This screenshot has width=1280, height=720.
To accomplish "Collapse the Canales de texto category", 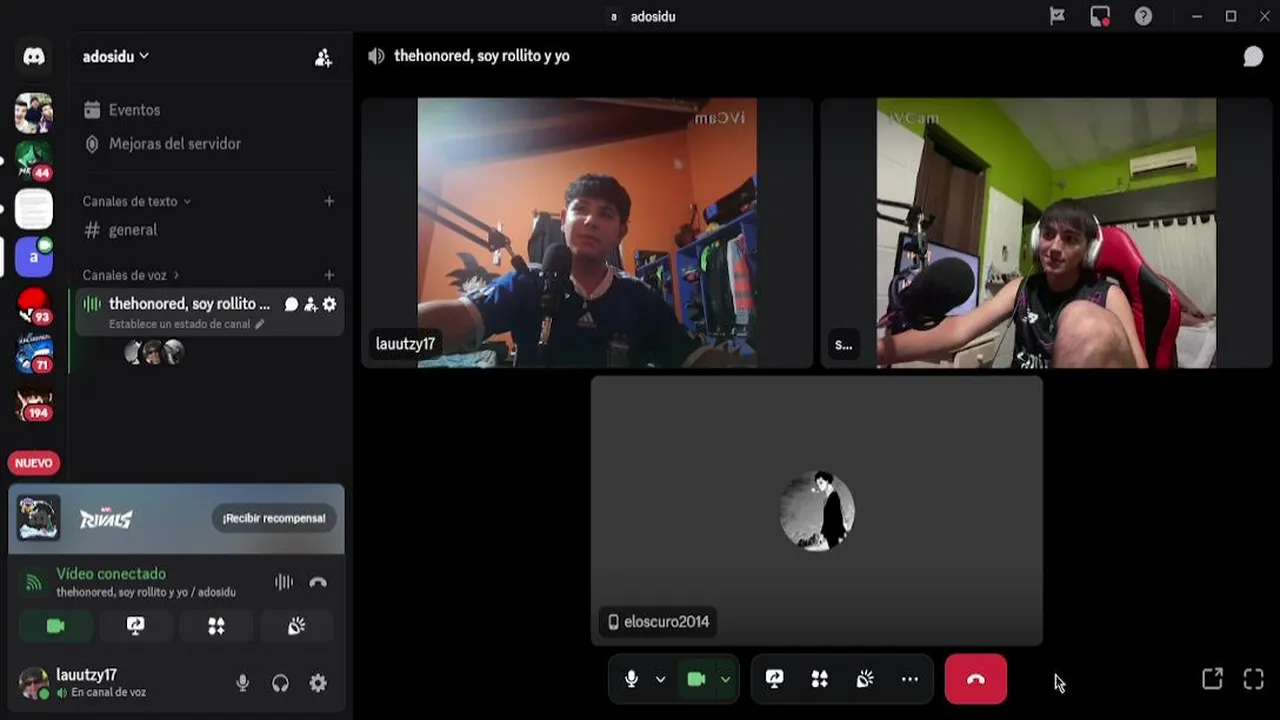I will (x=136, y=201).
